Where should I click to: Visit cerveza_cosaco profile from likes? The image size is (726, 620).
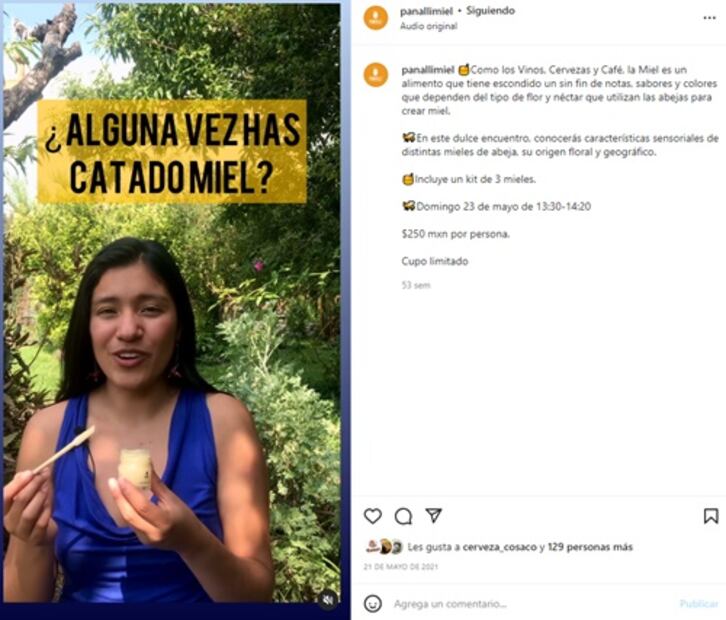pyautogui.click(x=500, y=547)
